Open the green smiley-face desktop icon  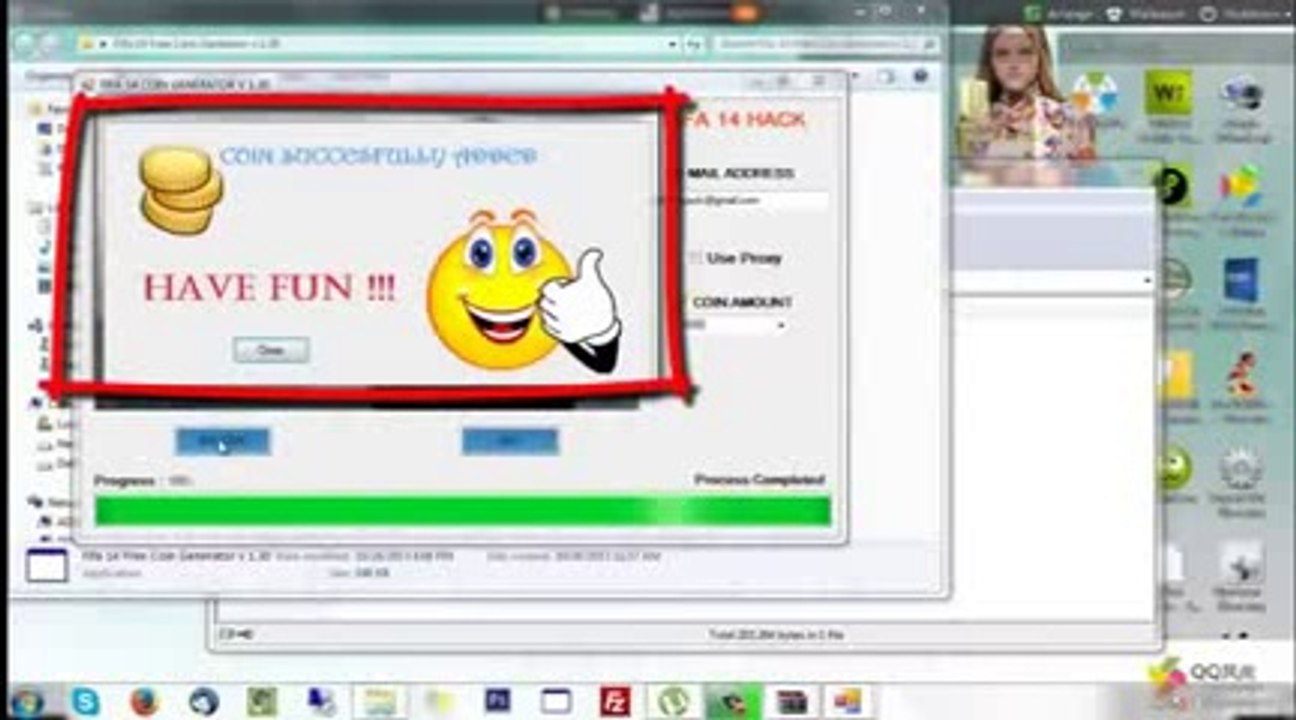(1174, 468)
